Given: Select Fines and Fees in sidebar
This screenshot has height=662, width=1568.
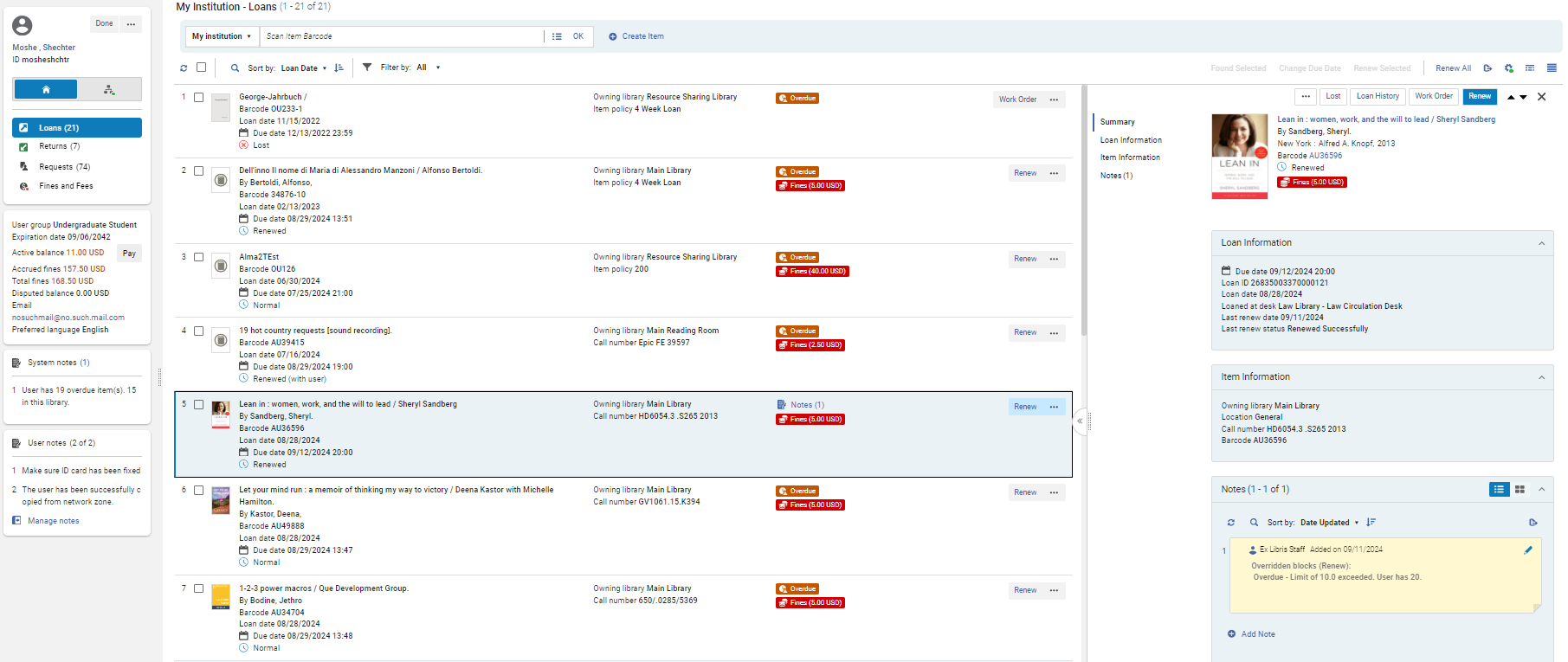Looking at the screenshot, I should tap(66, 186).
